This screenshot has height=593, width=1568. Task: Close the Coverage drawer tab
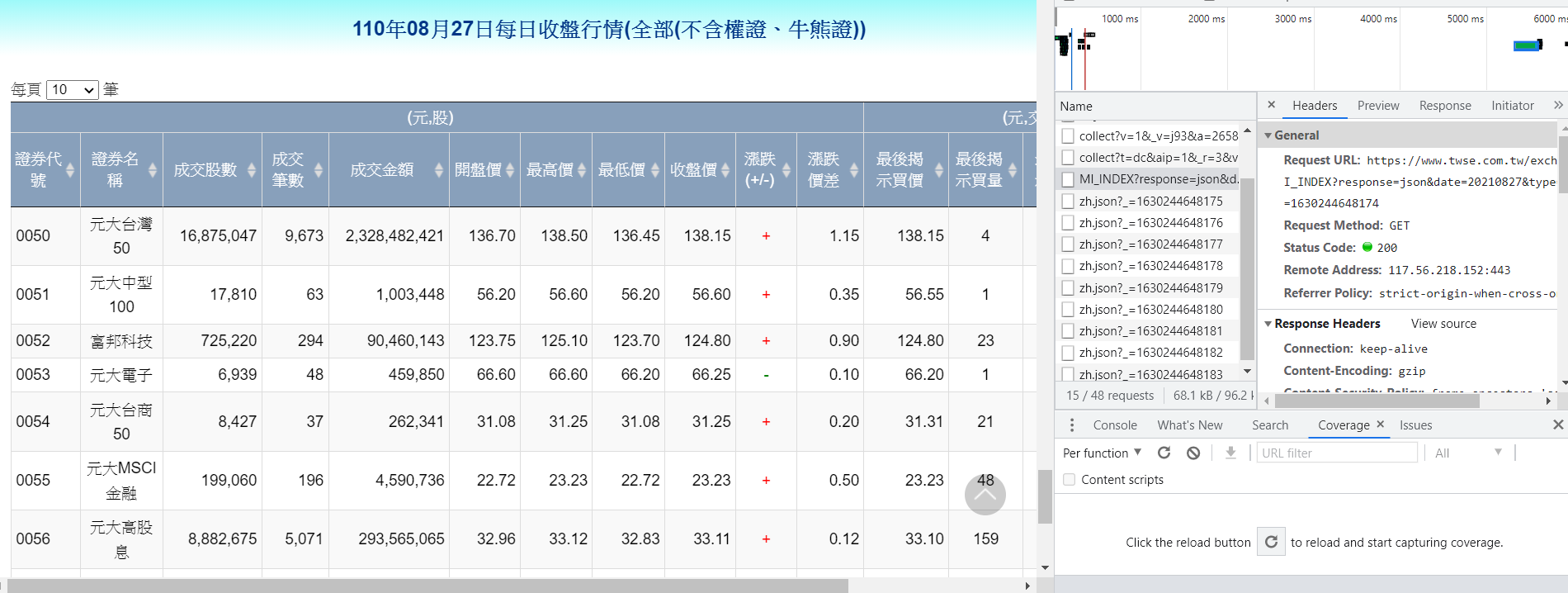pos(1380,425)
